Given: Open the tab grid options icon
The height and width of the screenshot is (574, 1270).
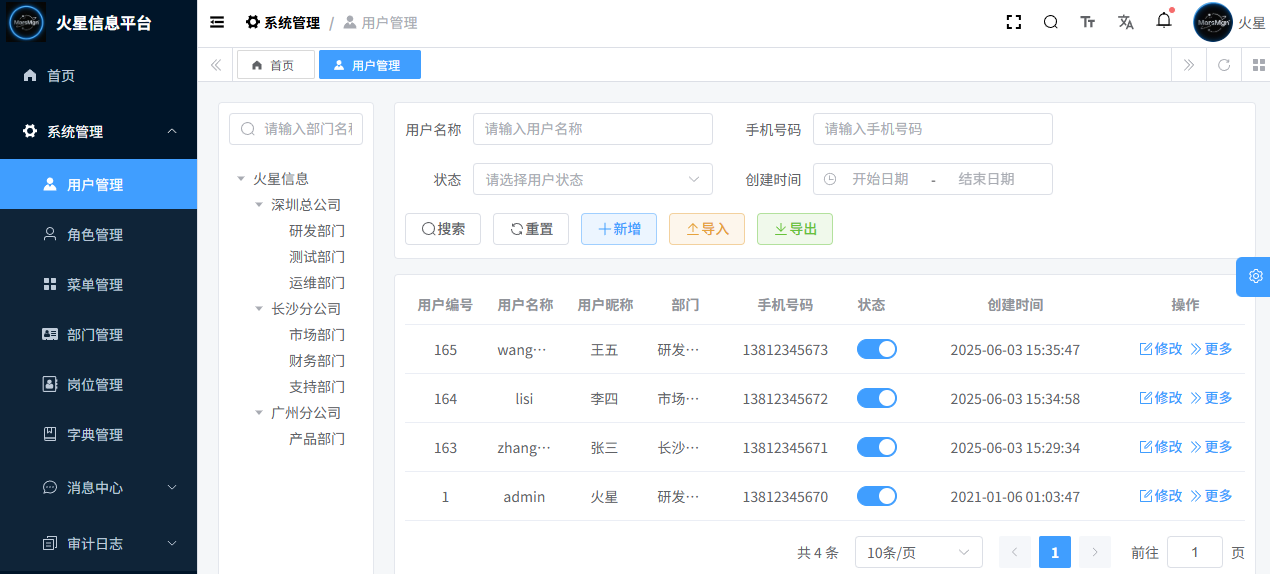Looking at the screenshot, I should coord(1259,65).
